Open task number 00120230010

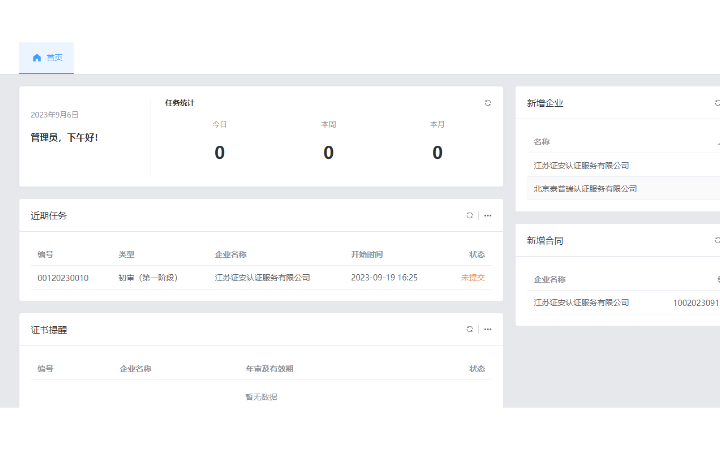point(63,277)
